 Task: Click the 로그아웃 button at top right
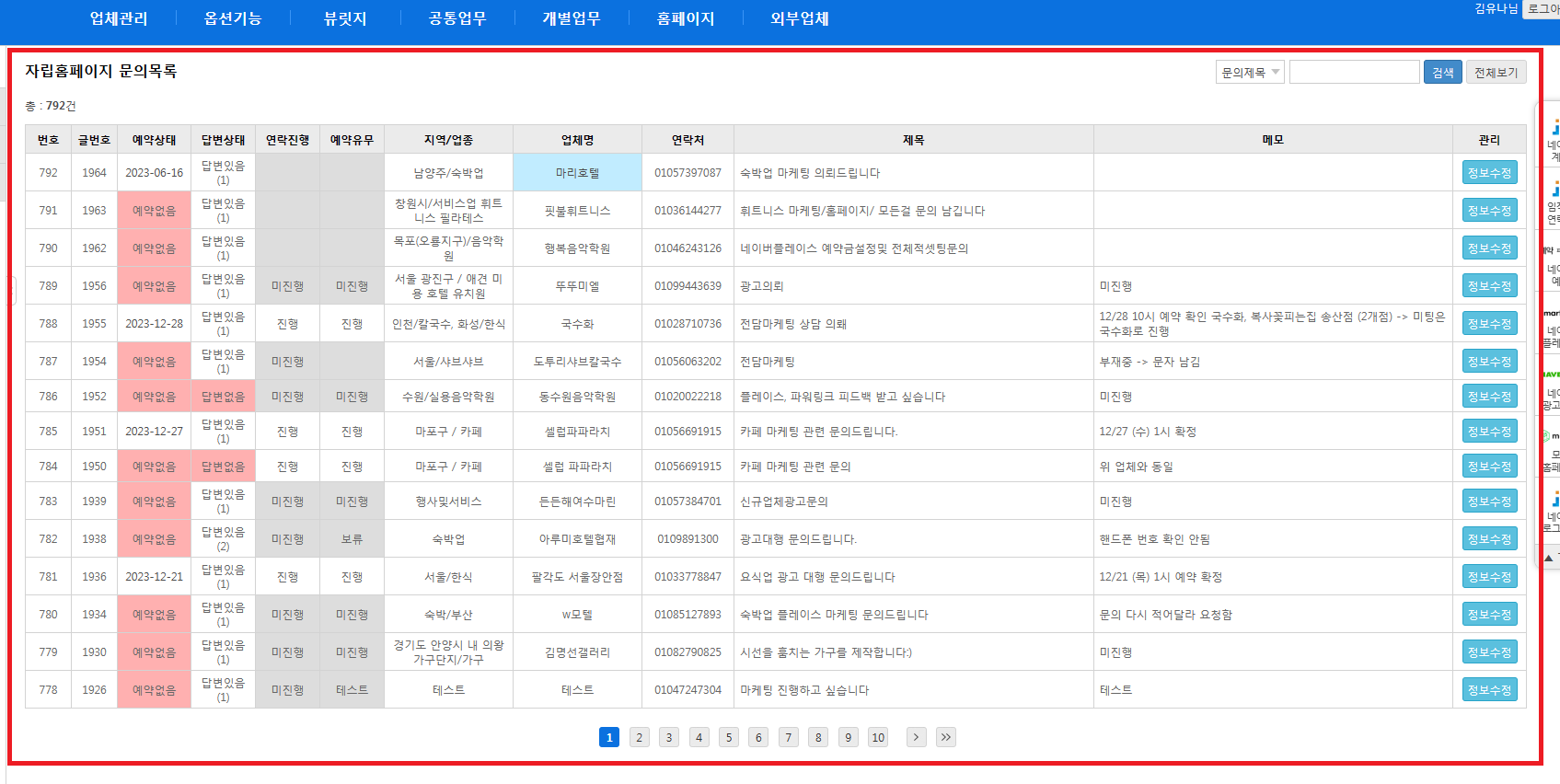point(1543,8)
